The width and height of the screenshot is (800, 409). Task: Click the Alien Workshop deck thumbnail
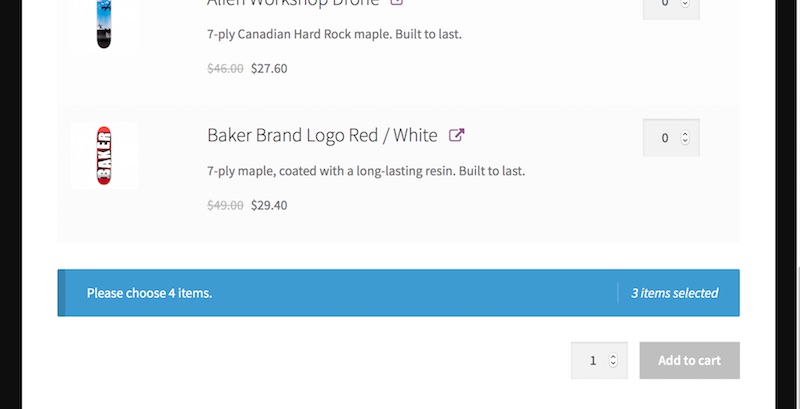point(104,22)
